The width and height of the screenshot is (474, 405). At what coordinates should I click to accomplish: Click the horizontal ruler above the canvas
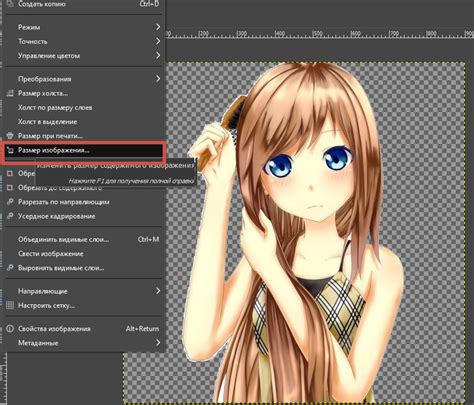[x=320, y=34]
